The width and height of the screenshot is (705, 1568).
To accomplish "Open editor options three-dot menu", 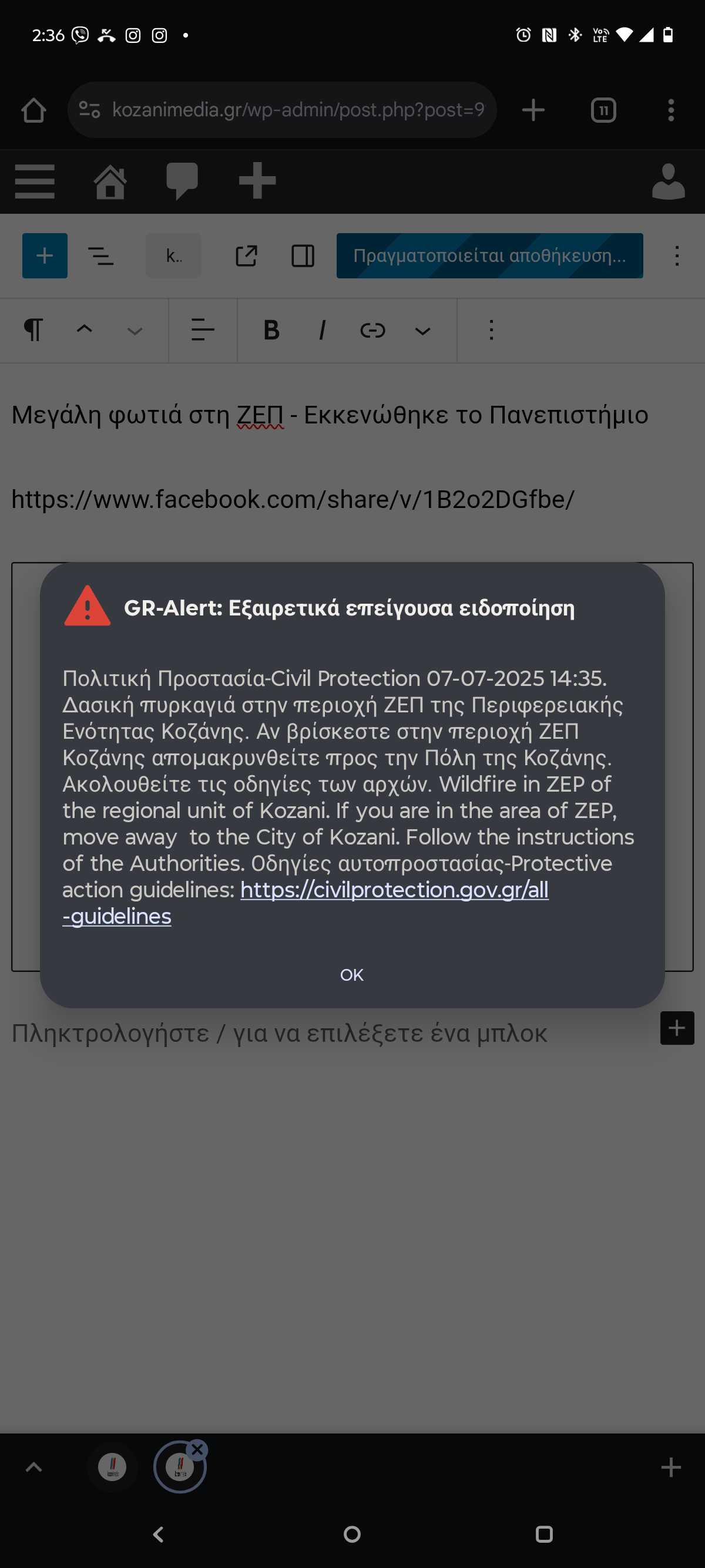I will (x=677, y=255).
